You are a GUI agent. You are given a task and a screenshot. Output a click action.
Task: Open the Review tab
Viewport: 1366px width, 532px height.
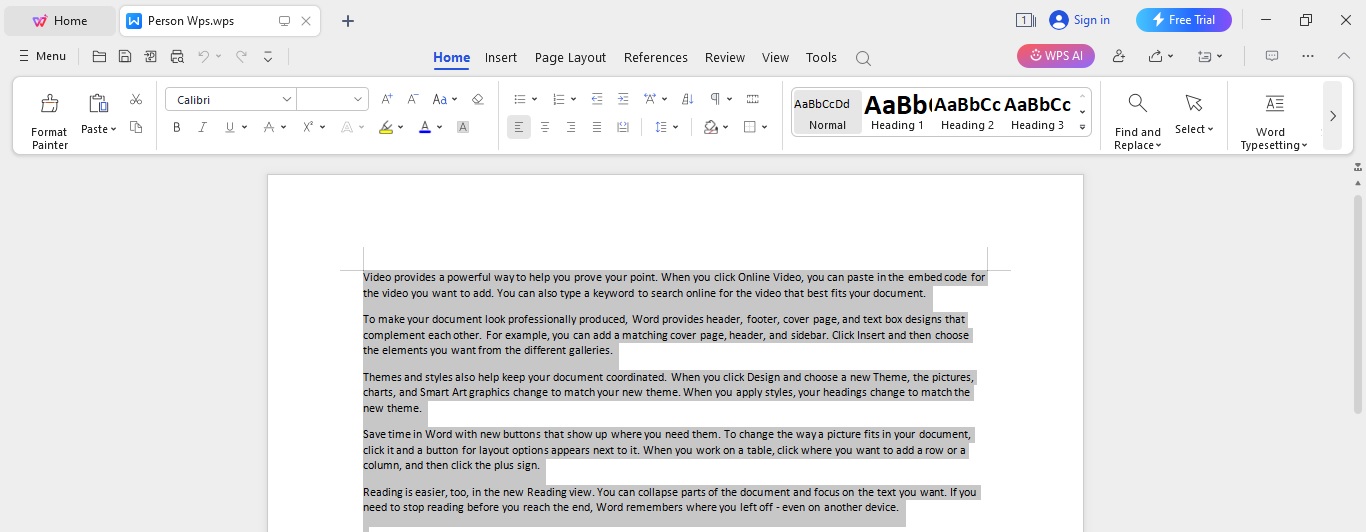pyautogui.click(x=725, y=57)
